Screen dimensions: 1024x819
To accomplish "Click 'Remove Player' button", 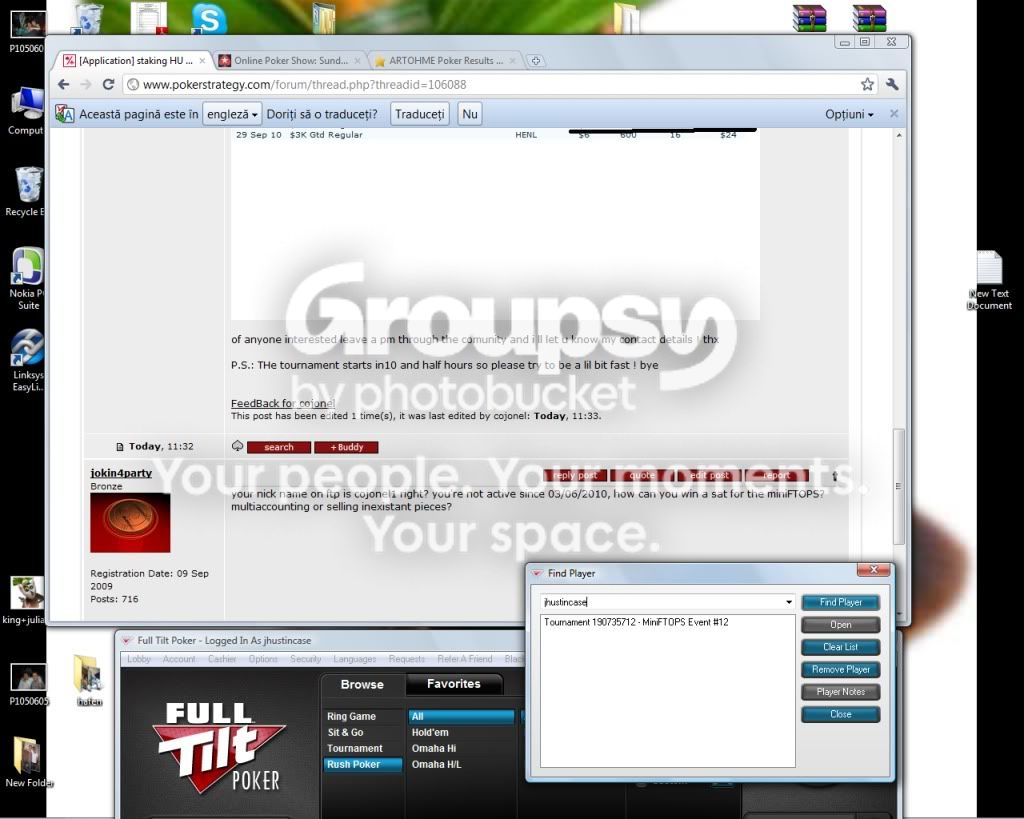I will 840,669.
